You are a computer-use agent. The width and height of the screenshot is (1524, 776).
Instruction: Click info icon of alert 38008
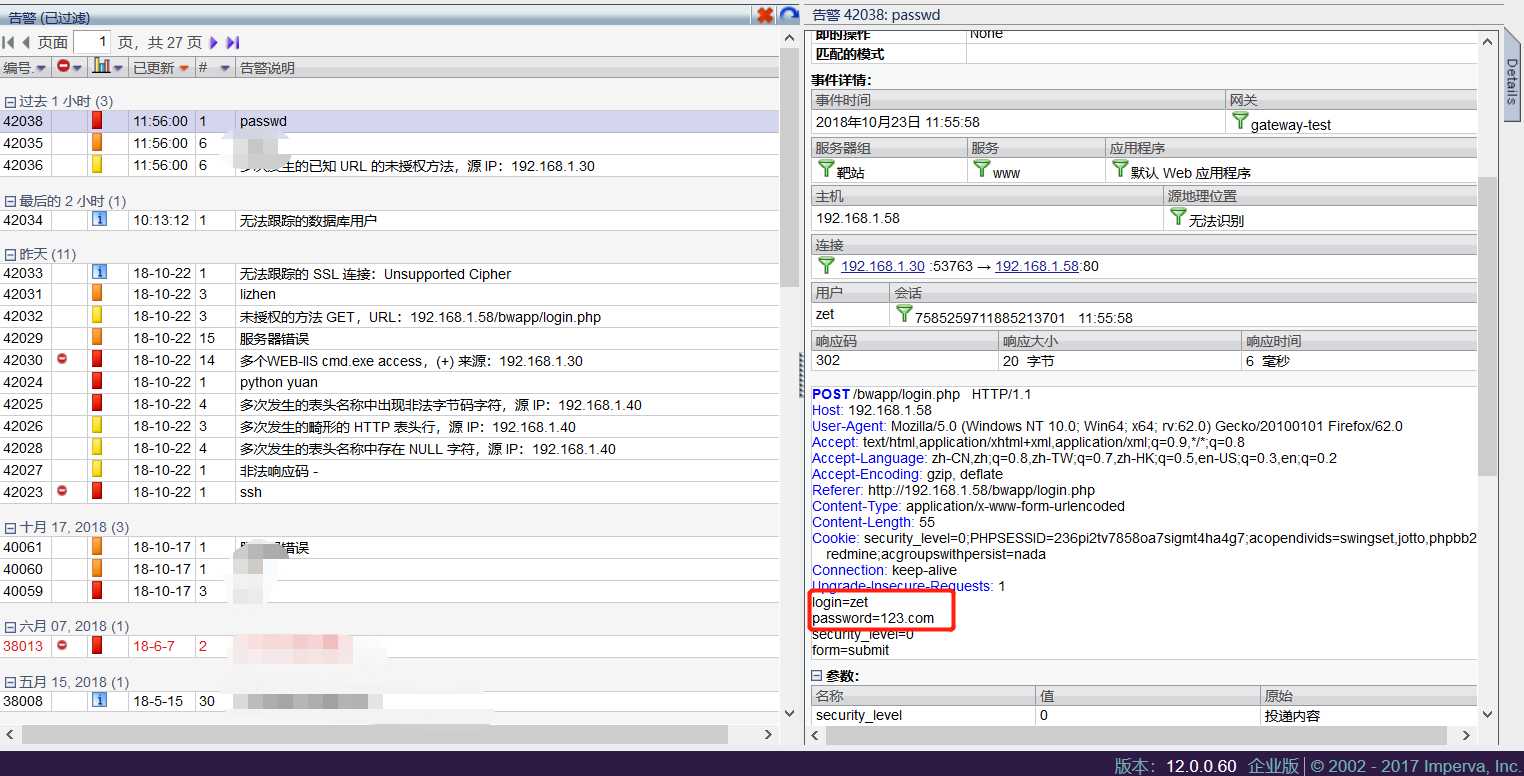pyautogui.click(x=99, y=699)
